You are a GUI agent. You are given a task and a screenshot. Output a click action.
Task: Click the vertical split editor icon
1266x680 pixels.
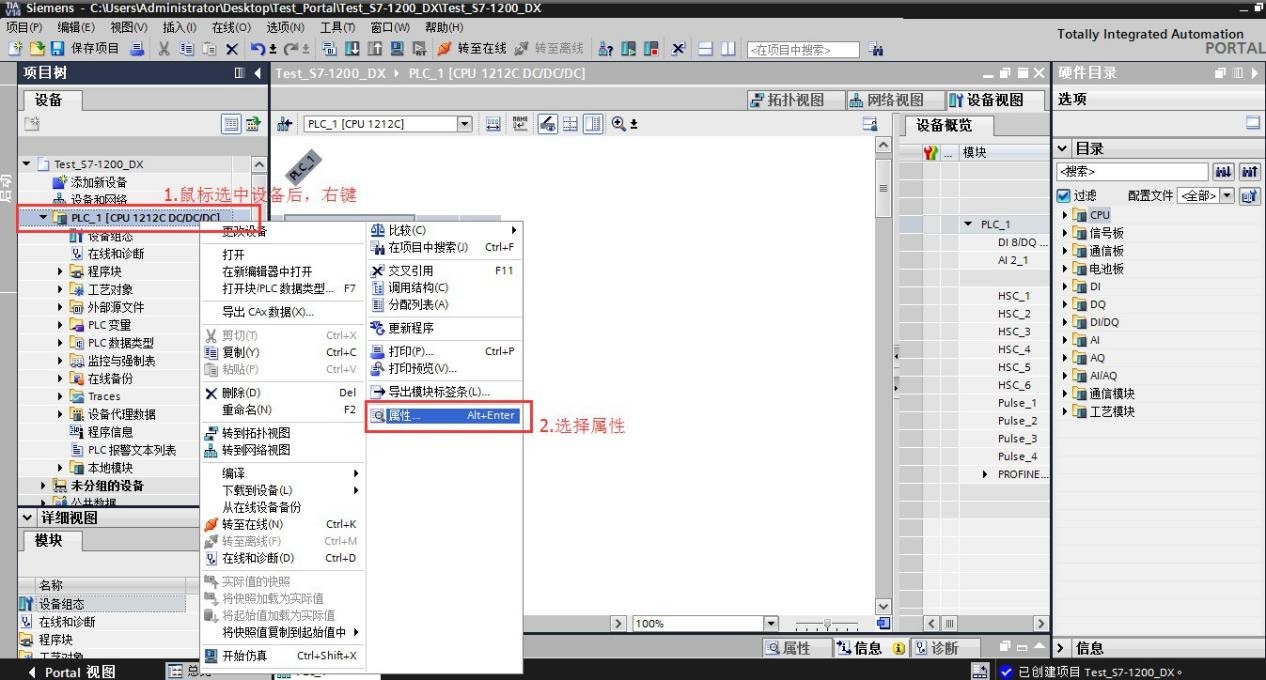click(728, 49)
